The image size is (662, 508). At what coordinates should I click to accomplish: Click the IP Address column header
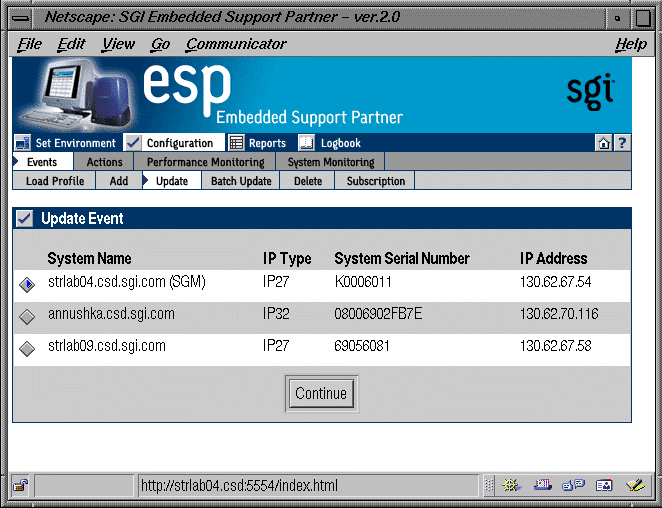click(553, 258)
